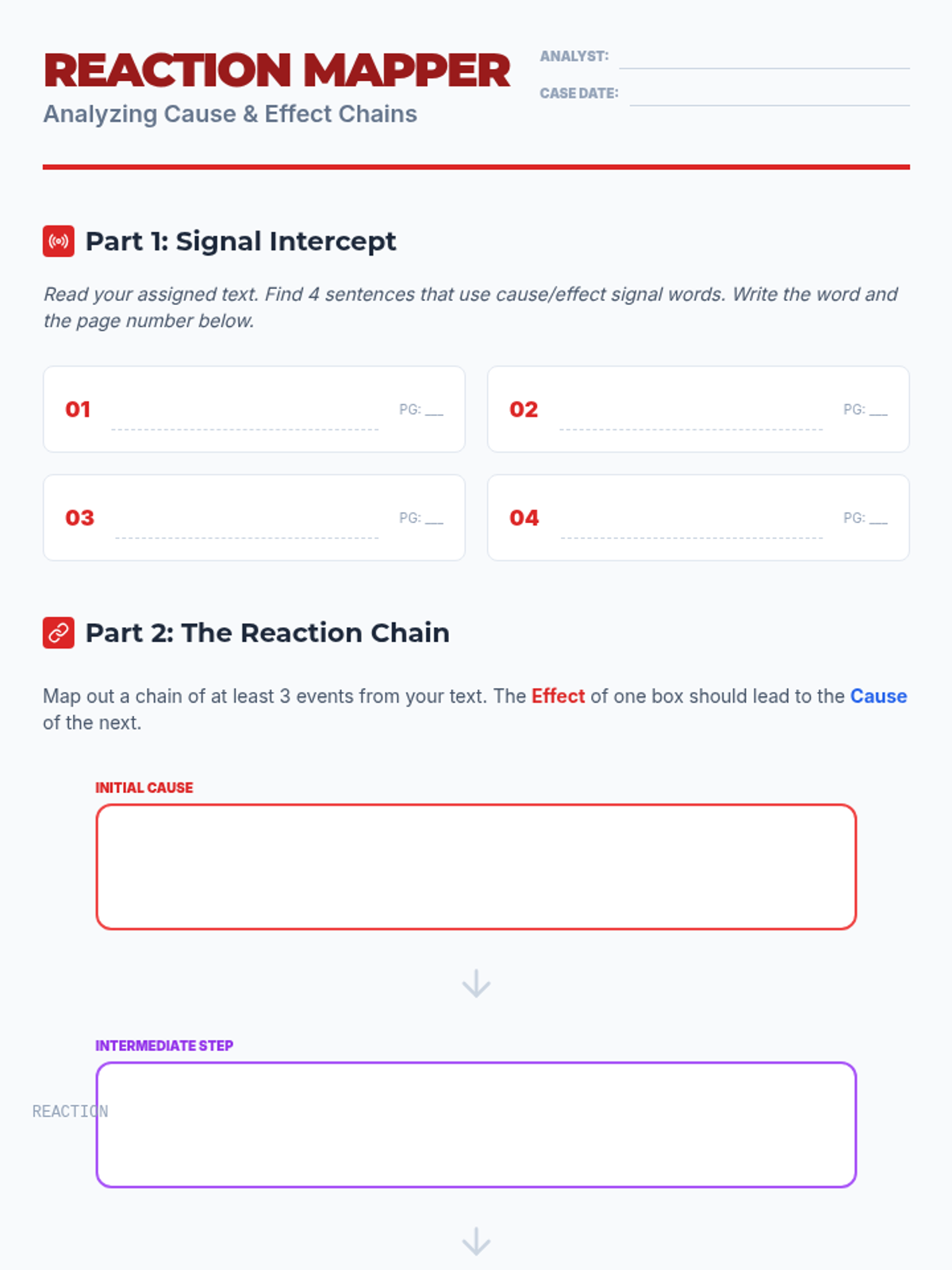This screenshot has width=952, height=1270.
Task: Click the Part 2: The Reaction Chain heading
Action: (x=267, y=633)
